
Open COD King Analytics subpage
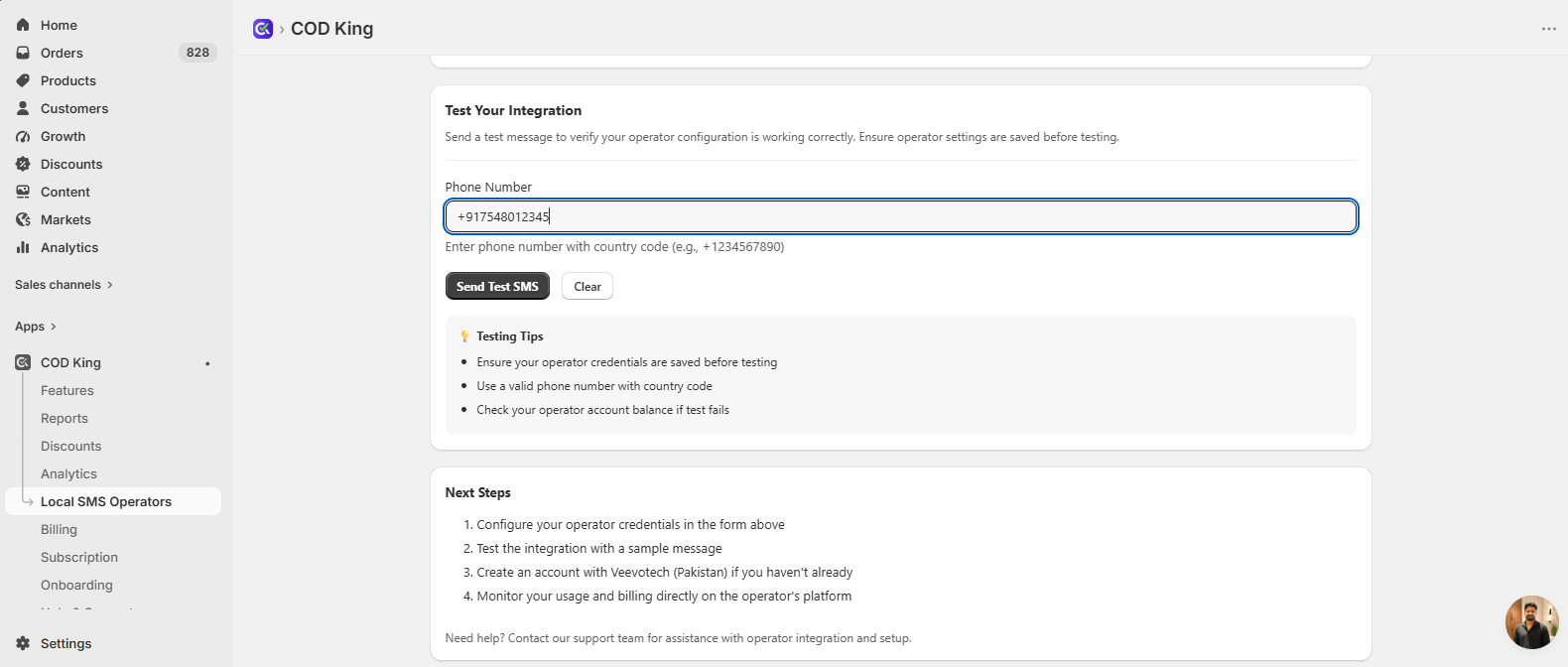pos(69,473)
